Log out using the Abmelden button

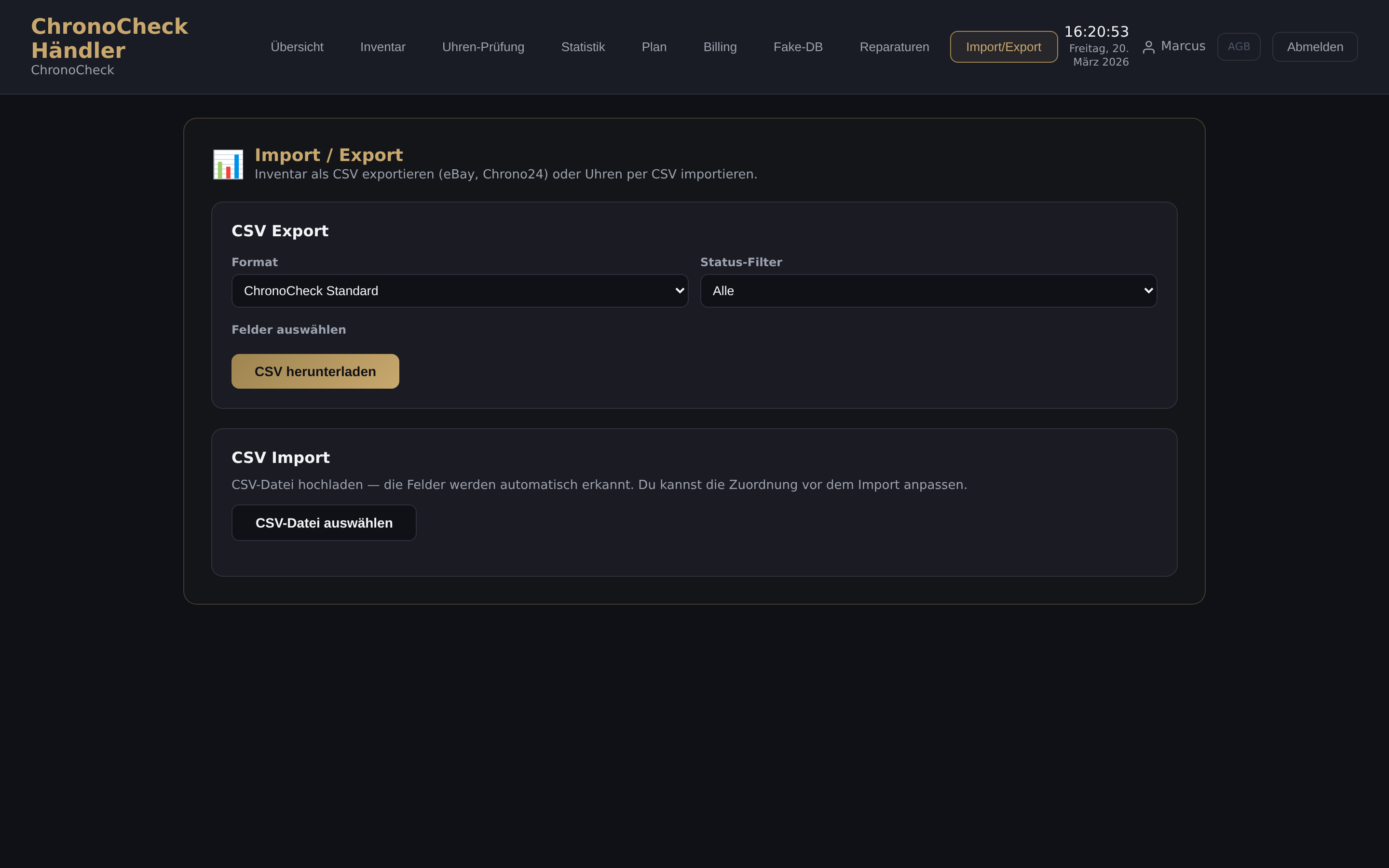click(1314, 46)
